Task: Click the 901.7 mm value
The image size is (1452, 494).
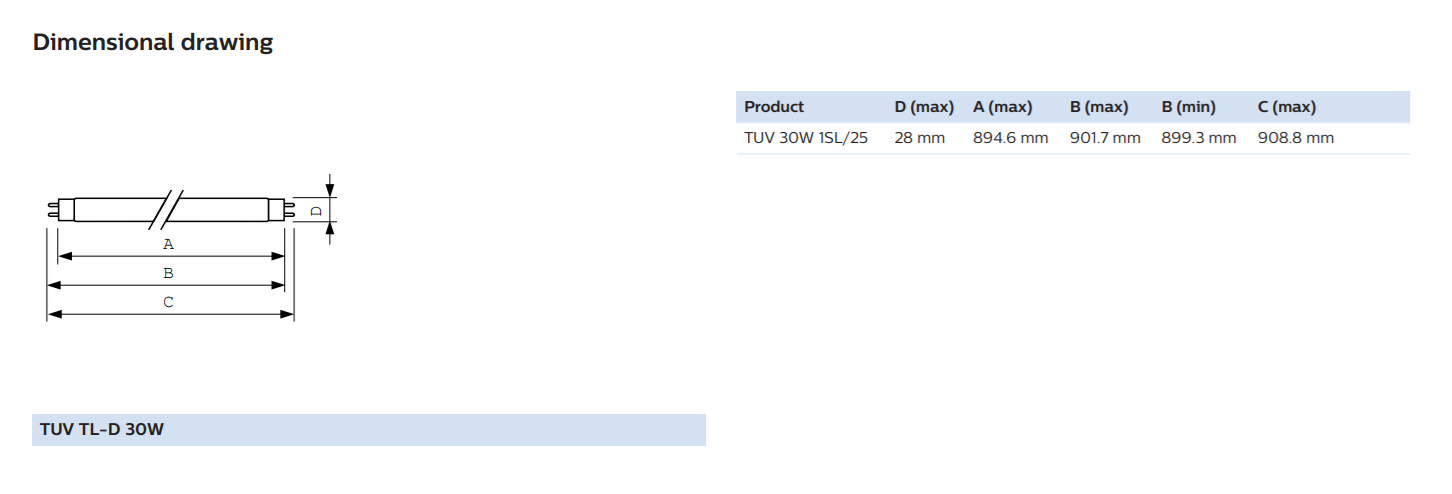Action: point(1105,138)
